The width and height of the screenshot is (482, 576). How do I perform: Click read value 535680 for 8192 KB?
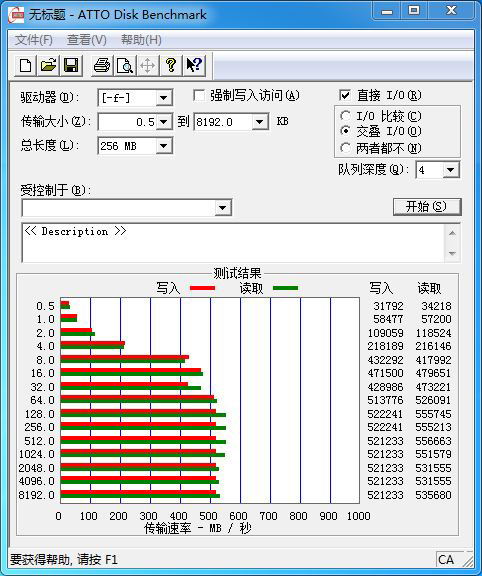coord(434,495)
